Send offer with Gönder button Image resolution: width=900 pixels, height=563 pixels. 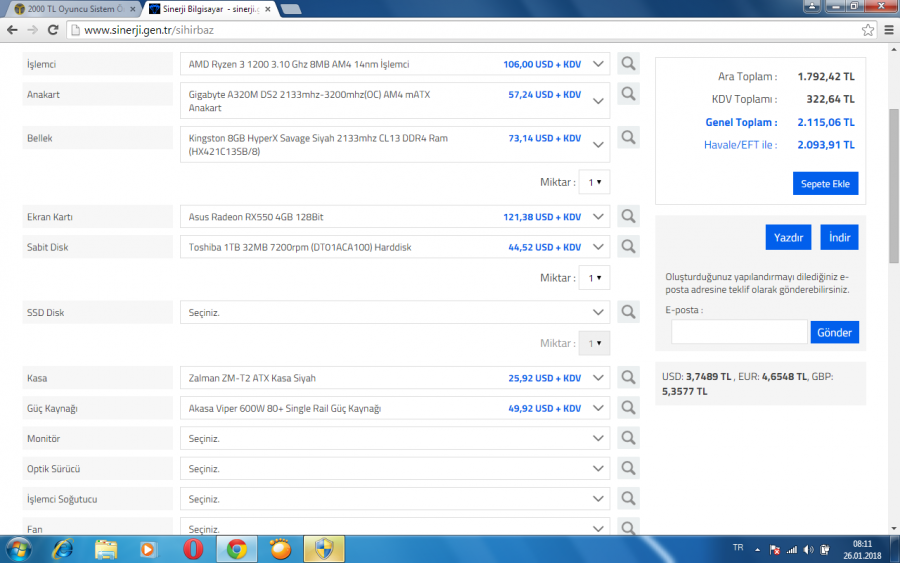click(835, 332)
